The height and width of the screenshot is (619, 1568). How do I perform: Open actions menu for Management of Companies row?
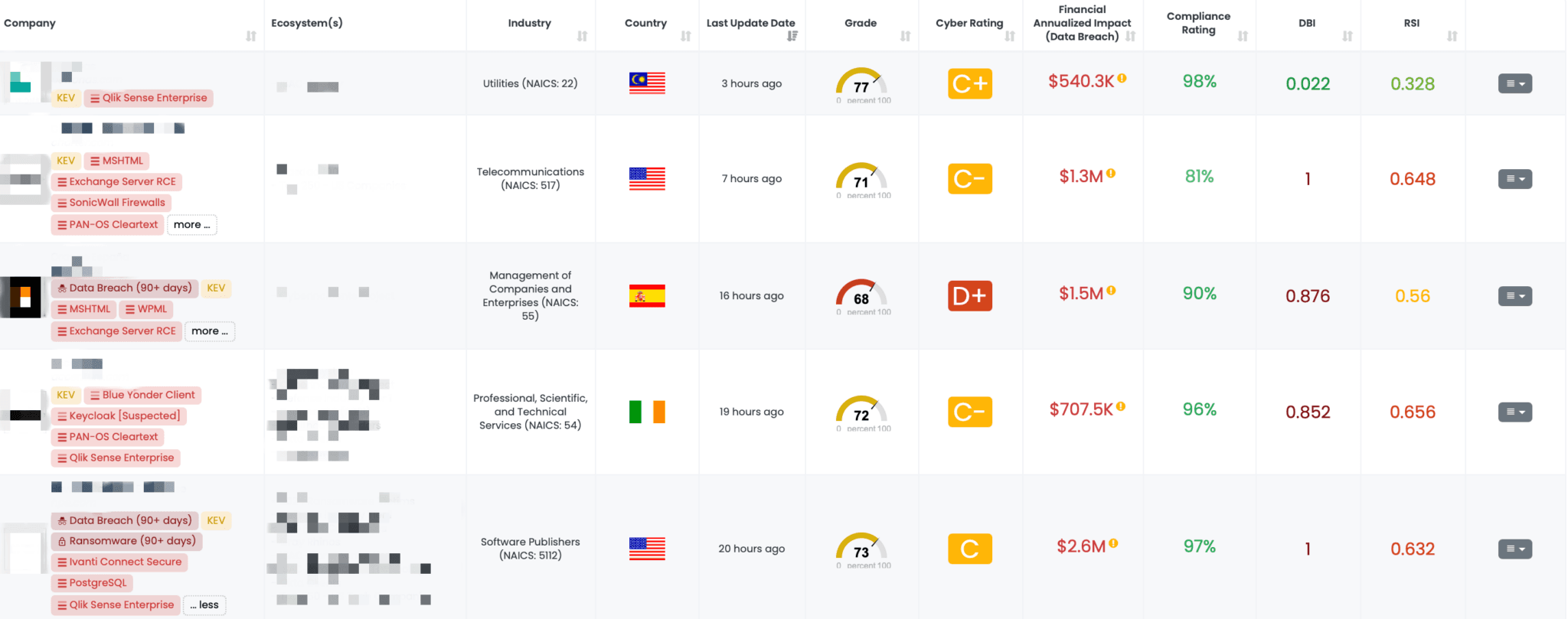click(1515, 296)
